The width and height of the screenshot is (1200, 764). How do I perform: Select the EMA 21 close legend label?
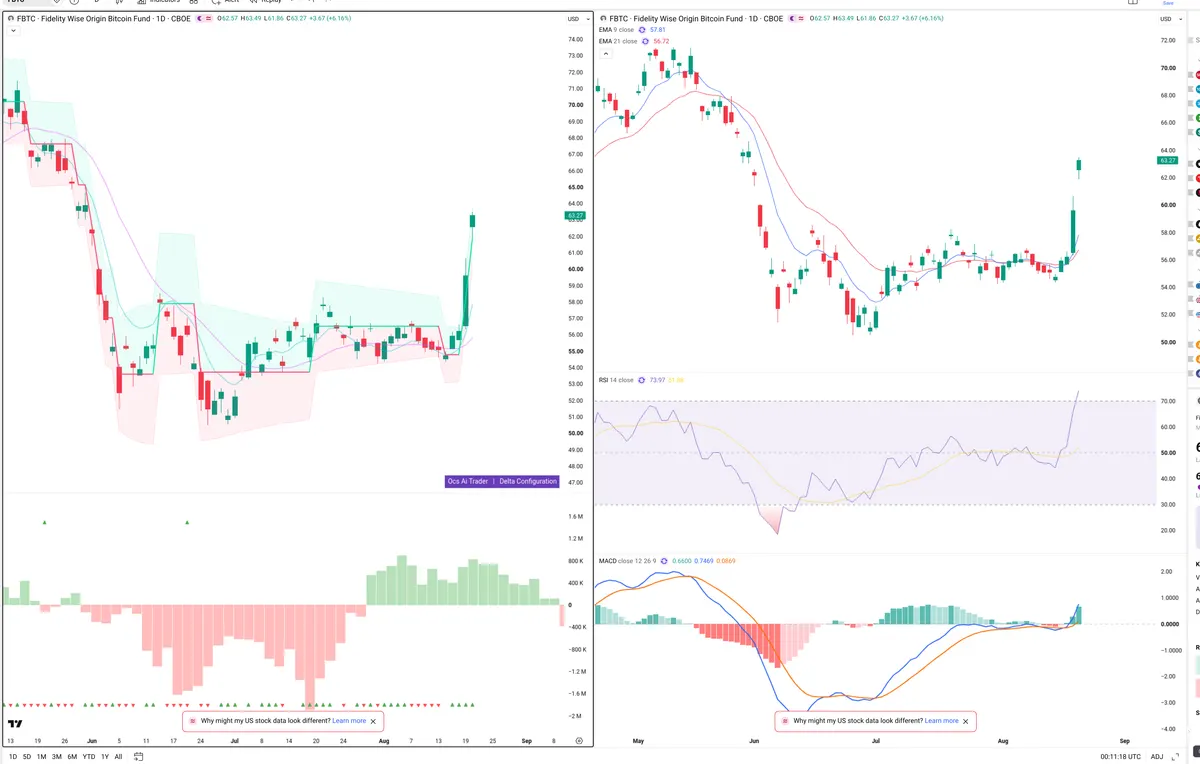click(619, 41)
